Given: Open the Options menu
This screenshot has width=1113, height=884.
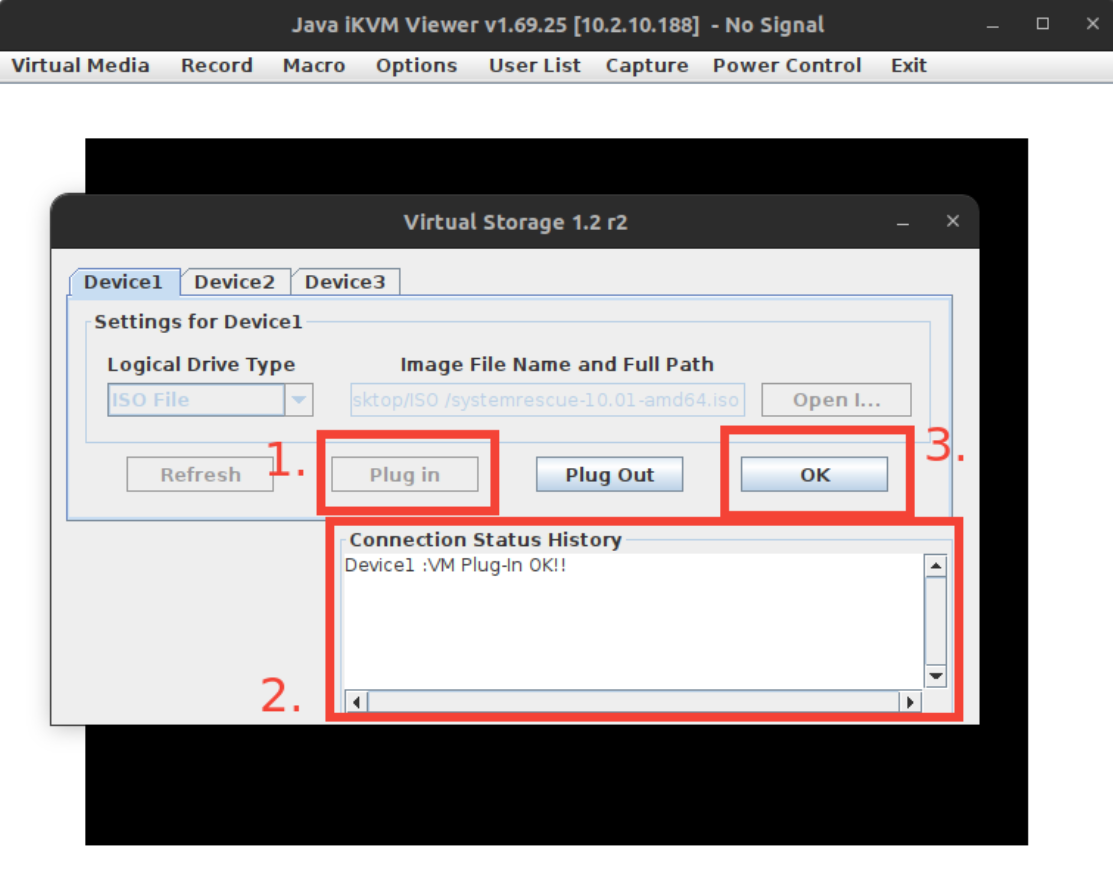Looking at the screenshot, I should click(x=416, y=66).
